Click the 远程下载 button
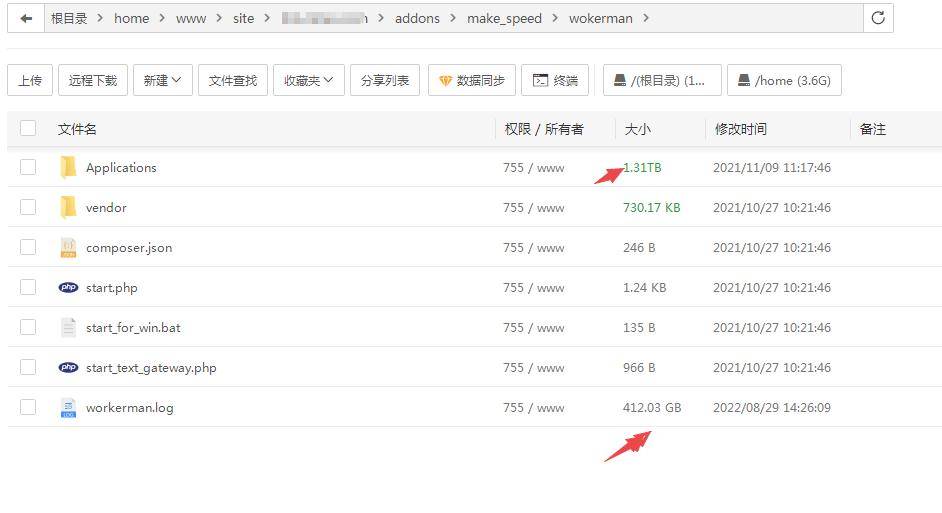This screenshot has width=942, height=513. tap(93, 80)
